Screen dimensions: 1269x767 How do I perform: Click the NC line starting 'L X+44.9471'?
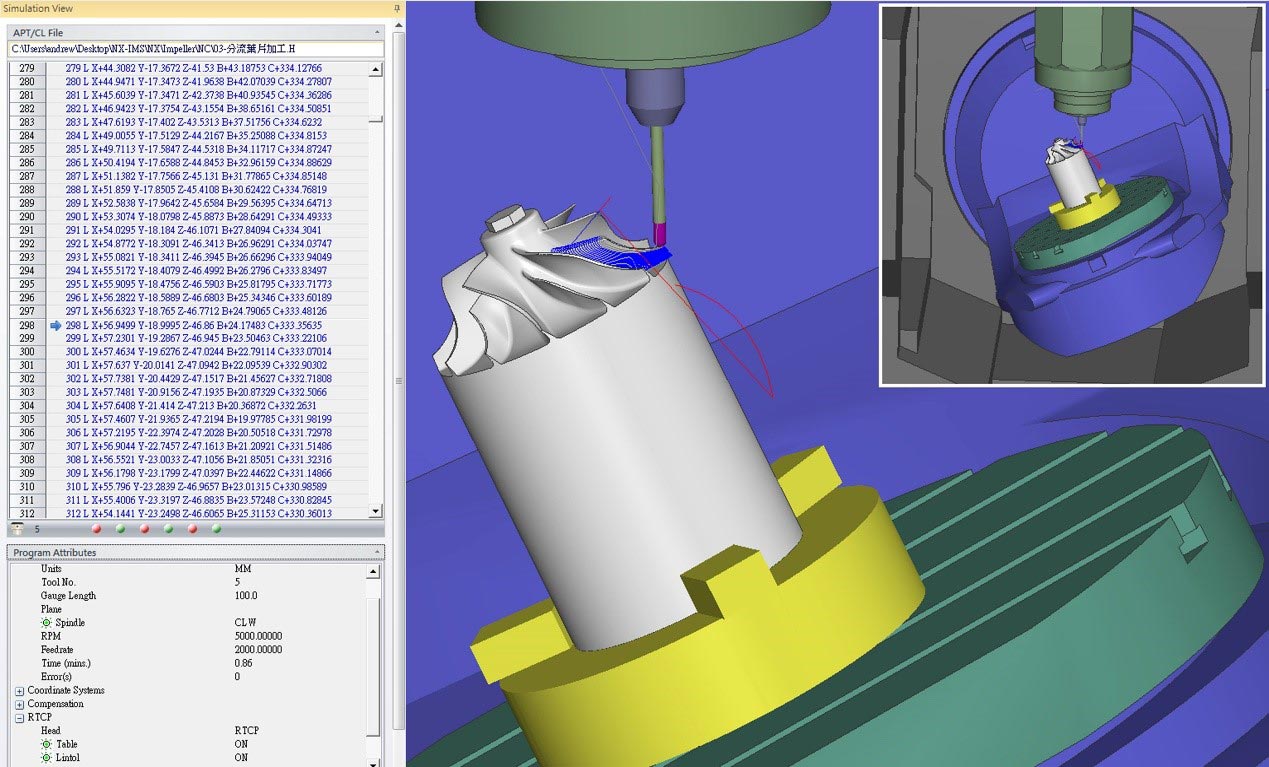(198, 82)
